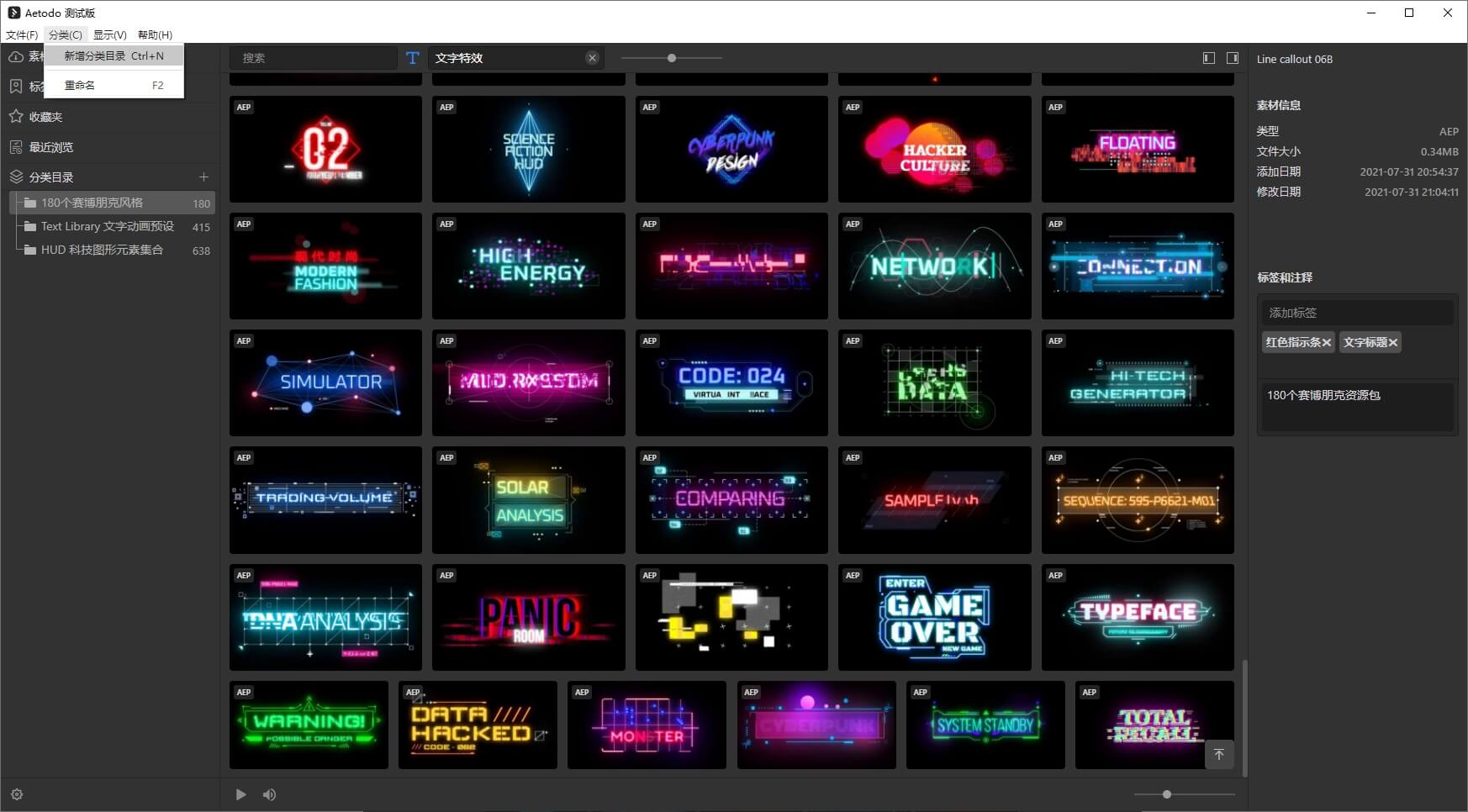Select NETWORK thumbnail
This screenshot has height=812, width=1468.
point(934,266)
